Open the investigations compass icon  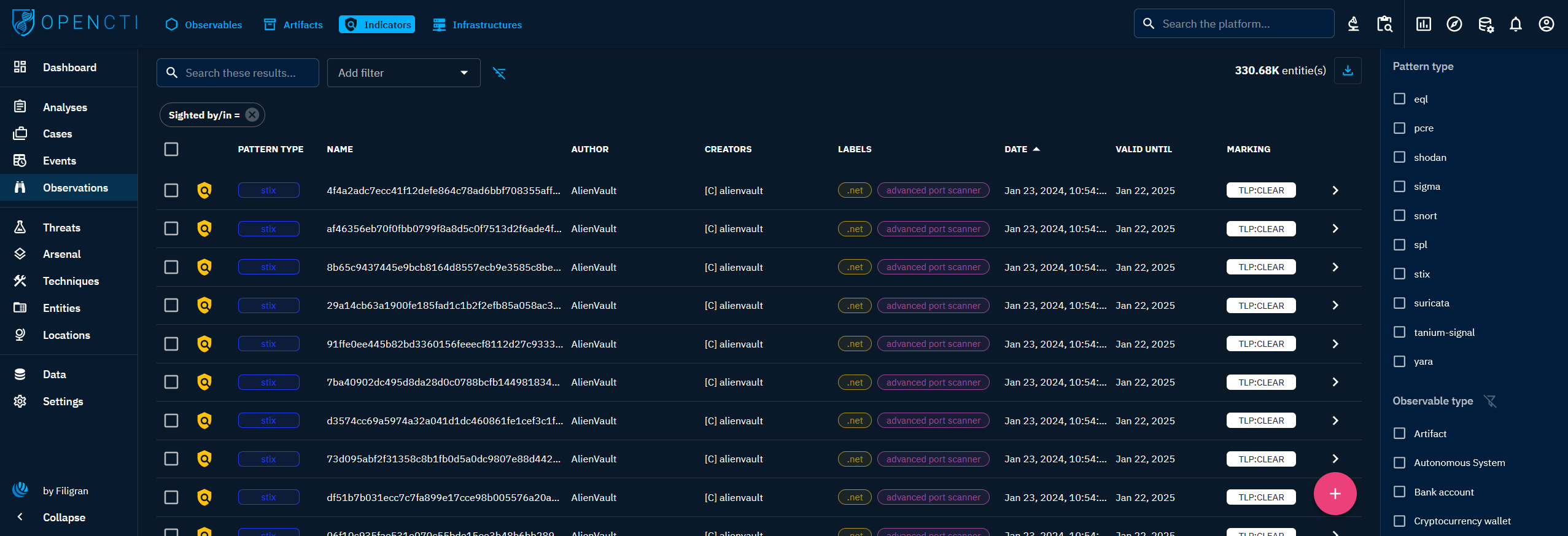click(x=1454, y=25)
